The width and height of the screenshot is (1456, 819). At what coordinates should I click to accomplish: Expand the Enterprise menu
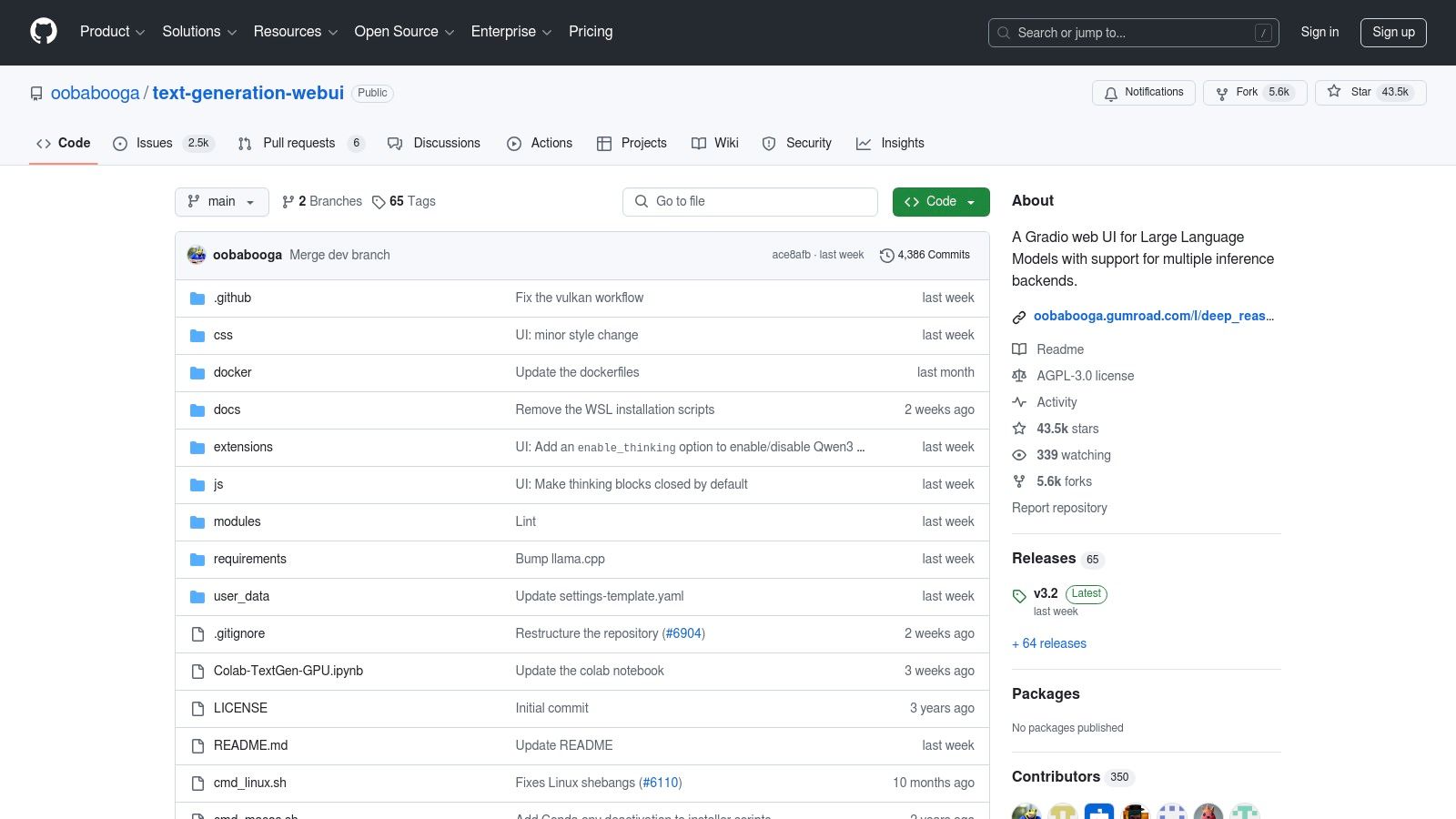511,32
